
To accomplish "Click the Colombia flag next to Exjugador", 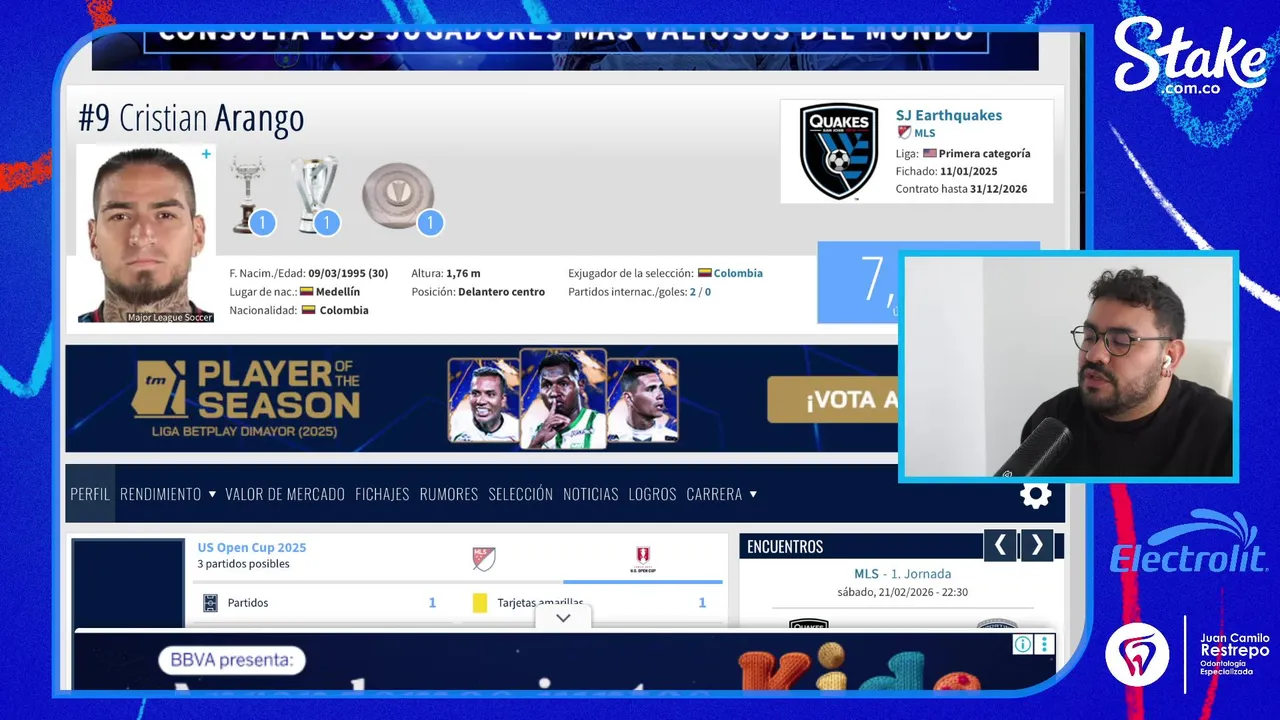I will [704, 273].
